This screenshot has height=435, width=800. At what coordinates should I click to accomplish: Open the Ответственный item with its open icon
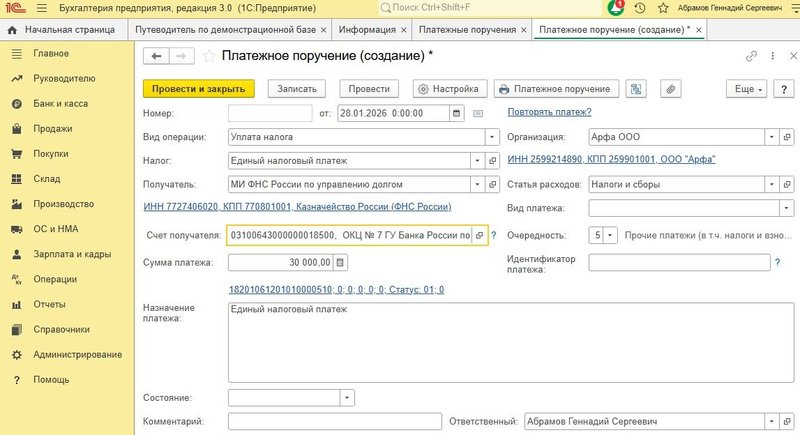click(787, 421)
